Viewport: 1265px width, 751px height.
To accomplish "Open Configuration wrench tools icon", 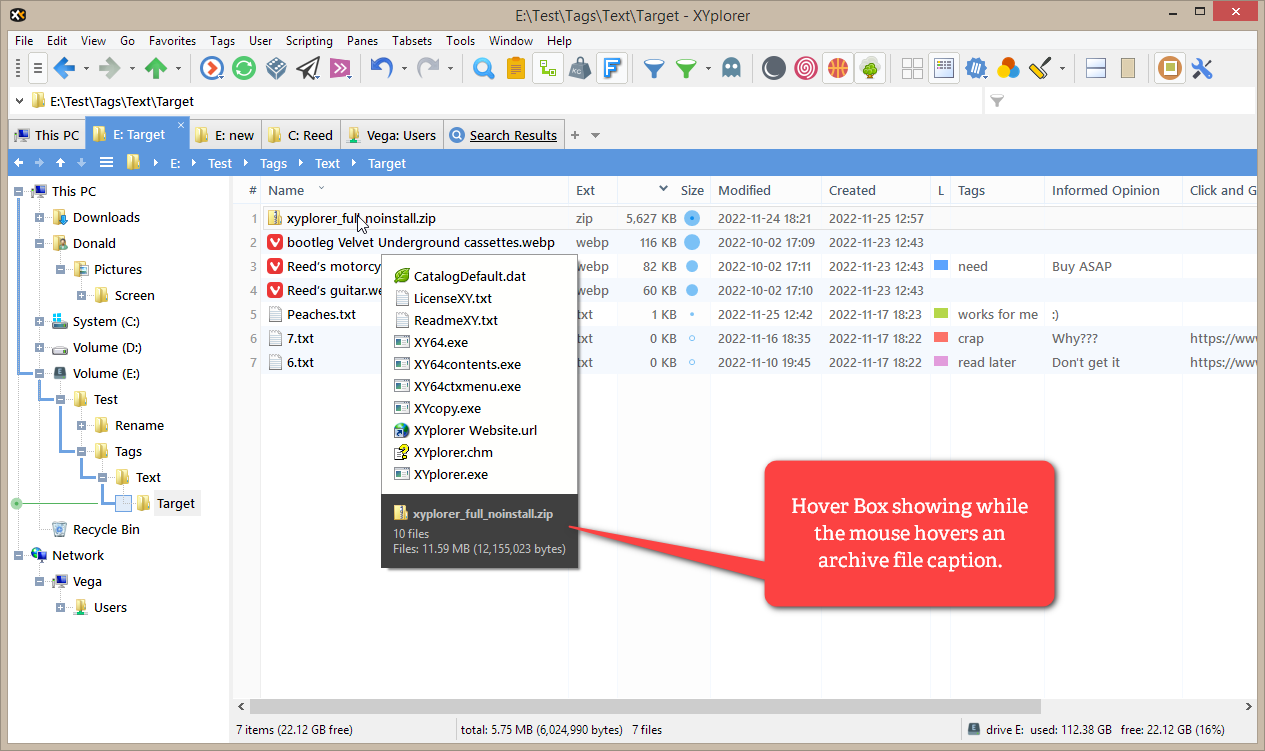I will point(1201,68).
